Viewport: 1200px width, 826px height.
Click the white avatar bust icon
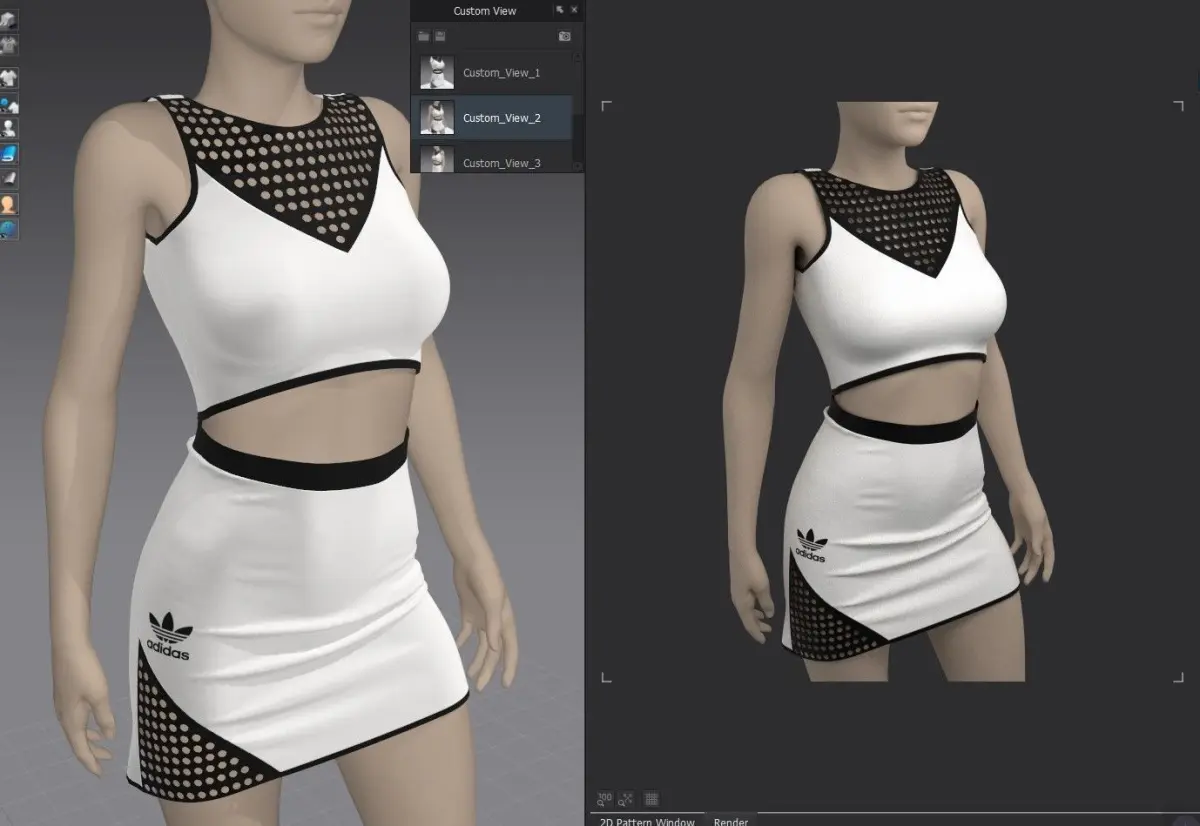tap(9, 129)
